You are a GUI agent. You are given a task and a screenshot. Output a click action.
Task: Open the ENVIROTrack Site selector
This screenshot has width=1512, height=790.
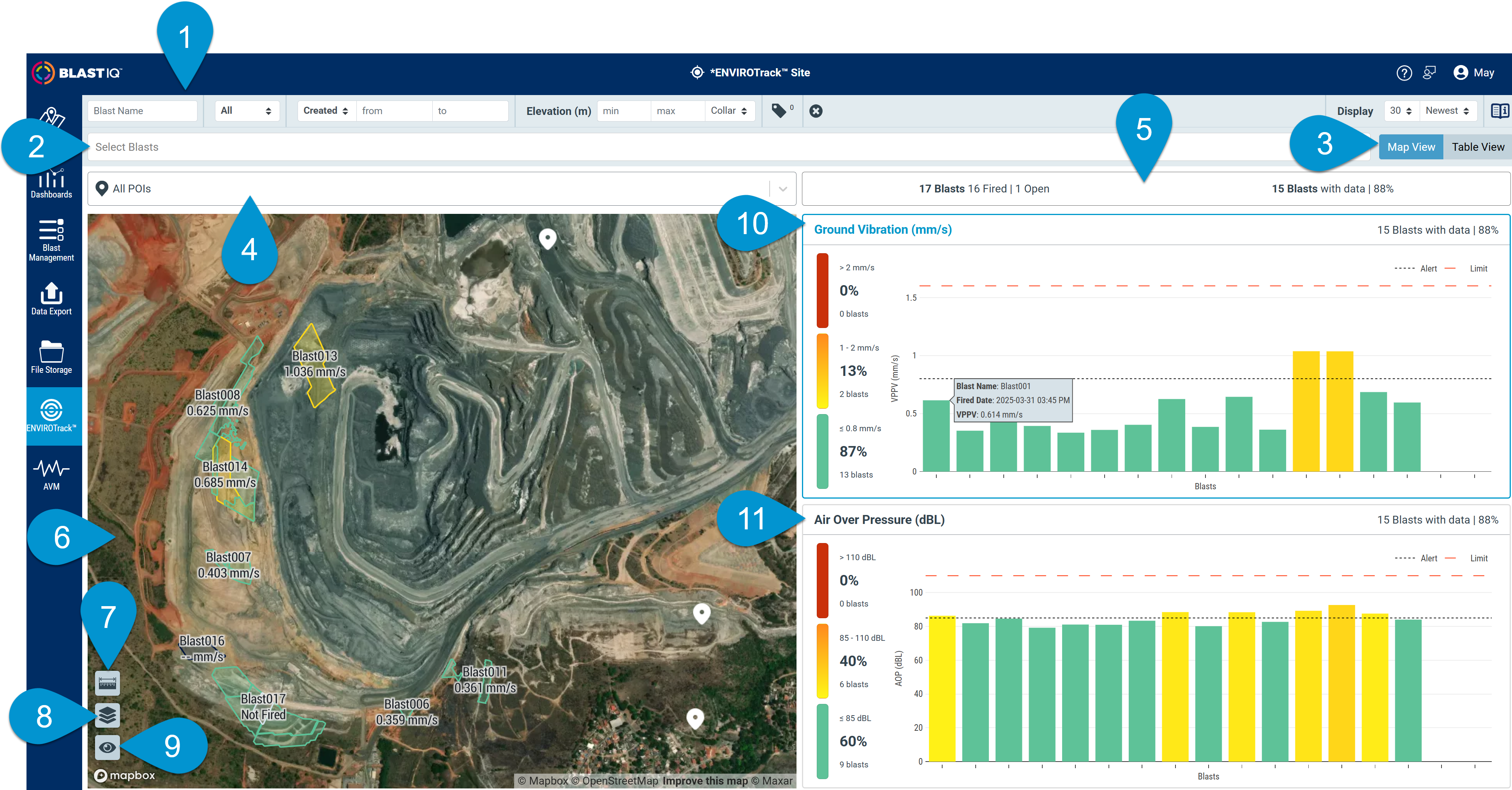click(x=750, y=72)
